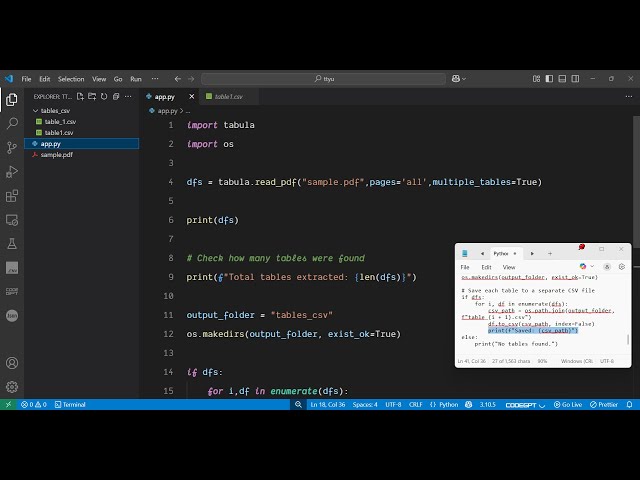Open the Edit menu
Image resolution: width=640 pixels, height=480 pixels.
pyautogui.click(x=44, y=79)
